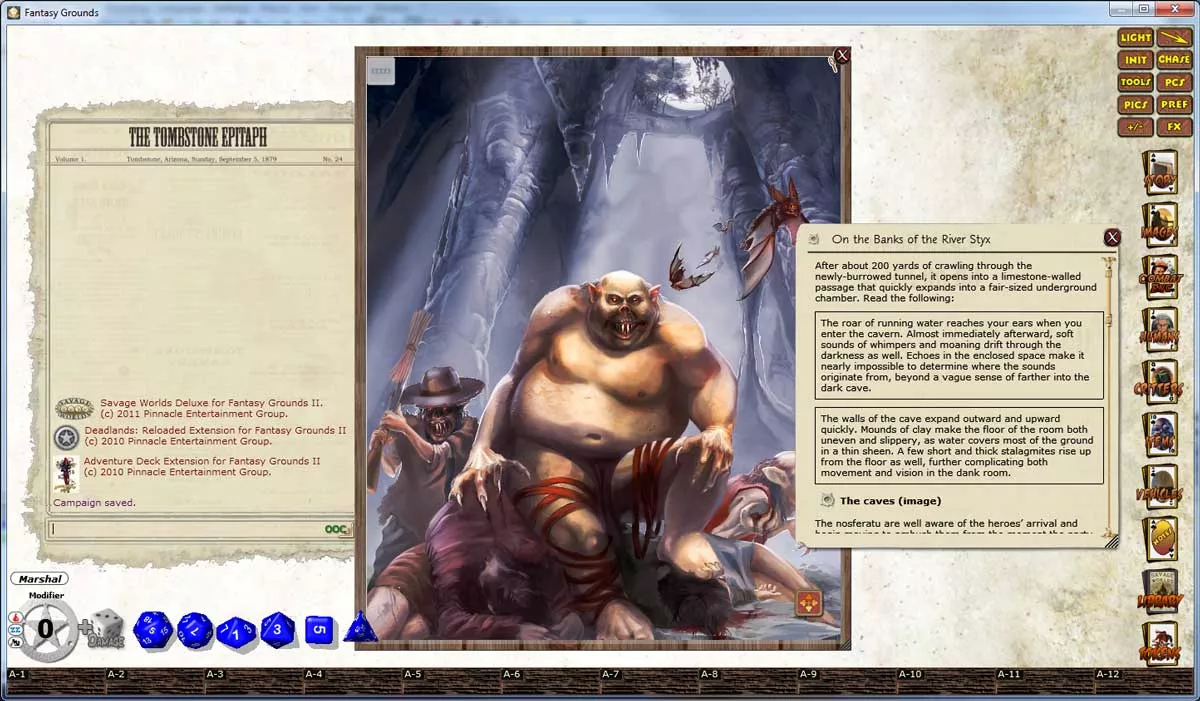Open the FX effects button

1174,127
